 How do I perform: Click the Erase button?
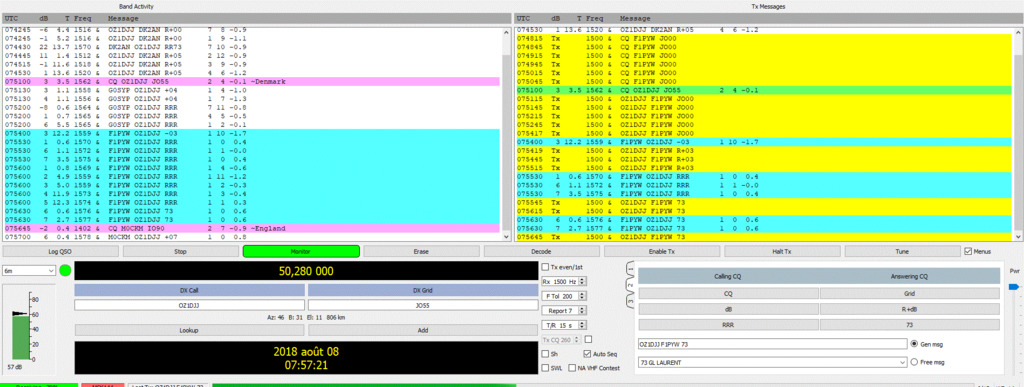(x=421, y=251)
